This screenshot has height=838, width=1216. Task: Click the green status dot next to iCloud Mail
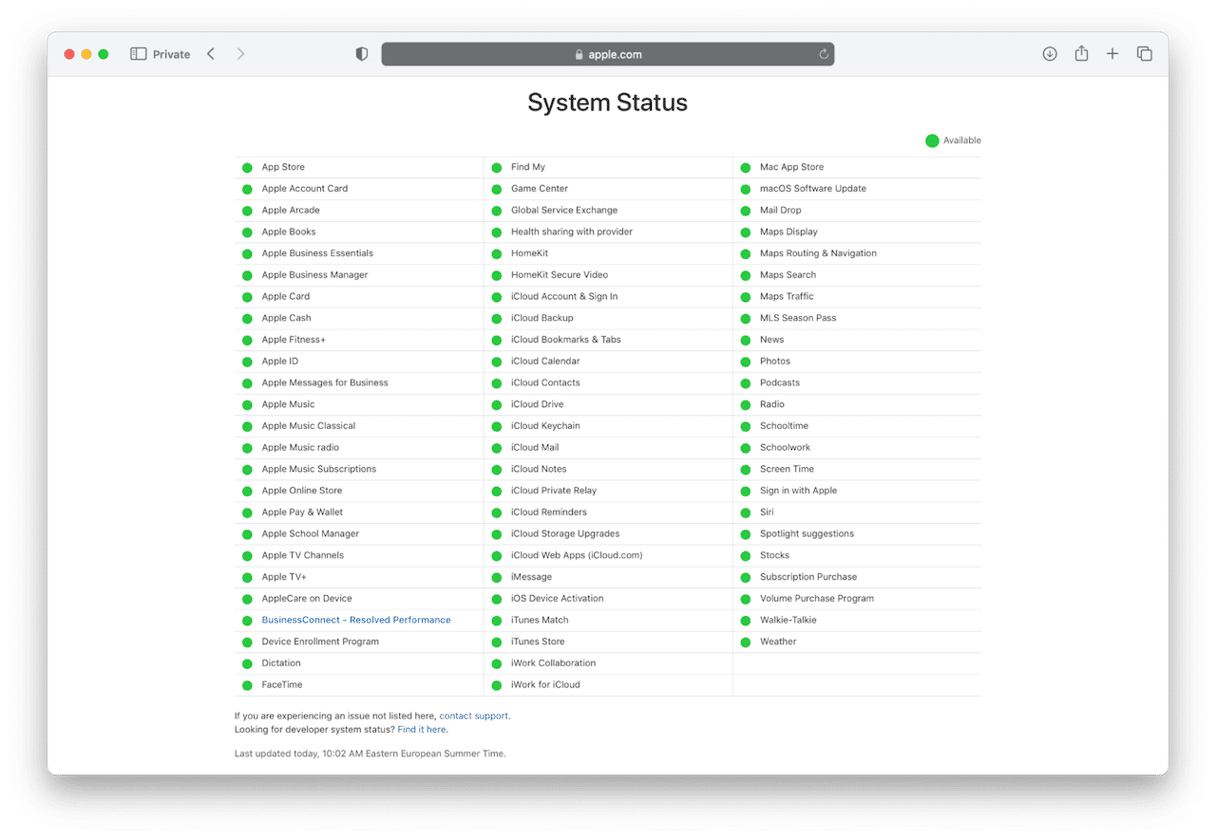[497, 447]
